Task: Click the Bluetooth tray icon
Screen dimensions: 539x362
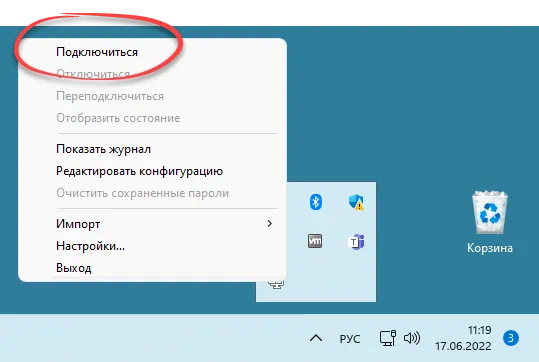Action: click(316, 202)
